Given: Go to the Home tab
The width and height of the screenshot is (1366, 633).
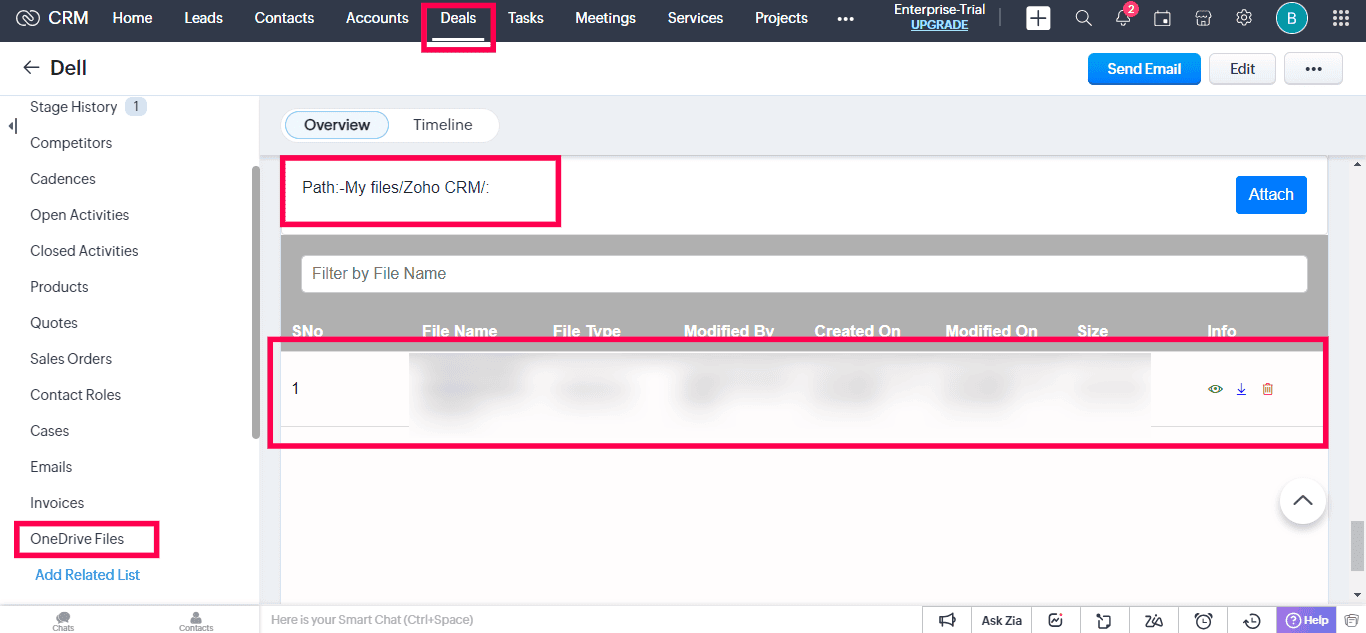Looking at the screenshot, I should pyautogui.click(x=132, y=18).
